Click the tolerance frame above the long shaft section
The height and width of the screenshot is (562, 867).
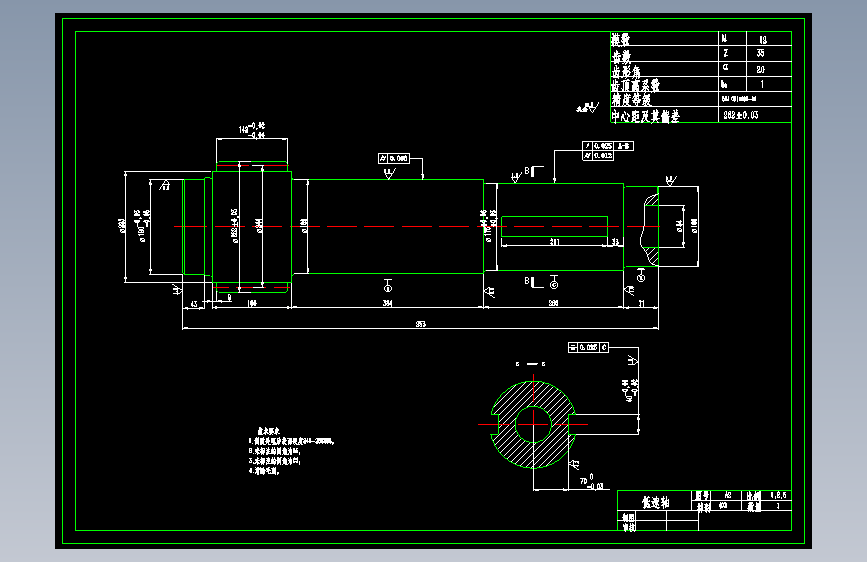(x=394, y=159)
